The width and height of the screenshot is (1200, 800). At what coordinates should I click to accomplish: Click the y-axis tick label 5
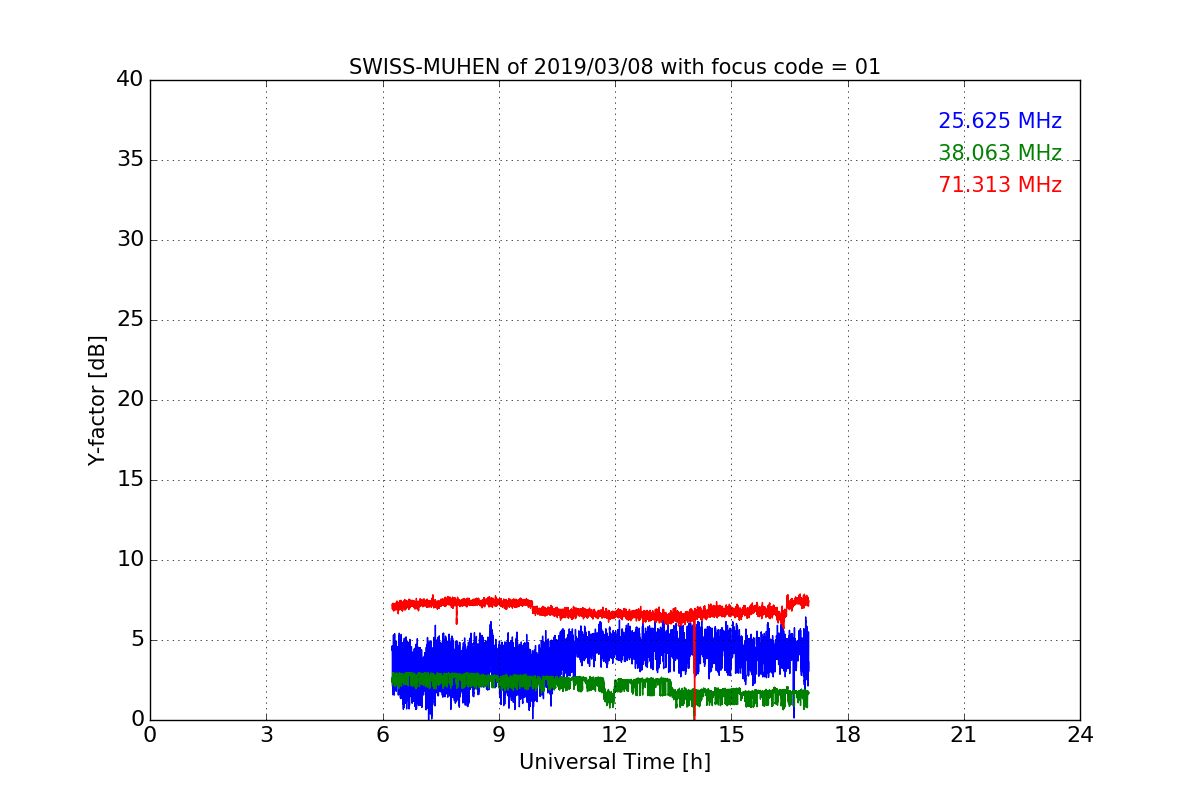136,640
